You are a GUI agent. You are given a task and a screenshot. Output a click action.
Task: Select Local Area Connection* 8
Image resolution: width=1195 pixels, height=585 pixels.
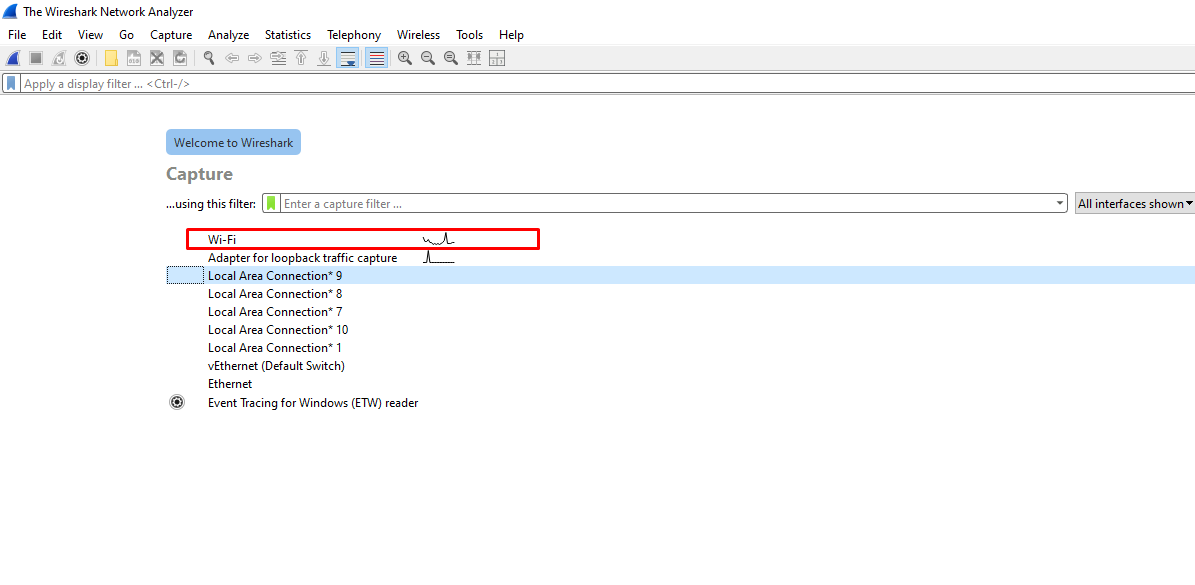point(275,293)
